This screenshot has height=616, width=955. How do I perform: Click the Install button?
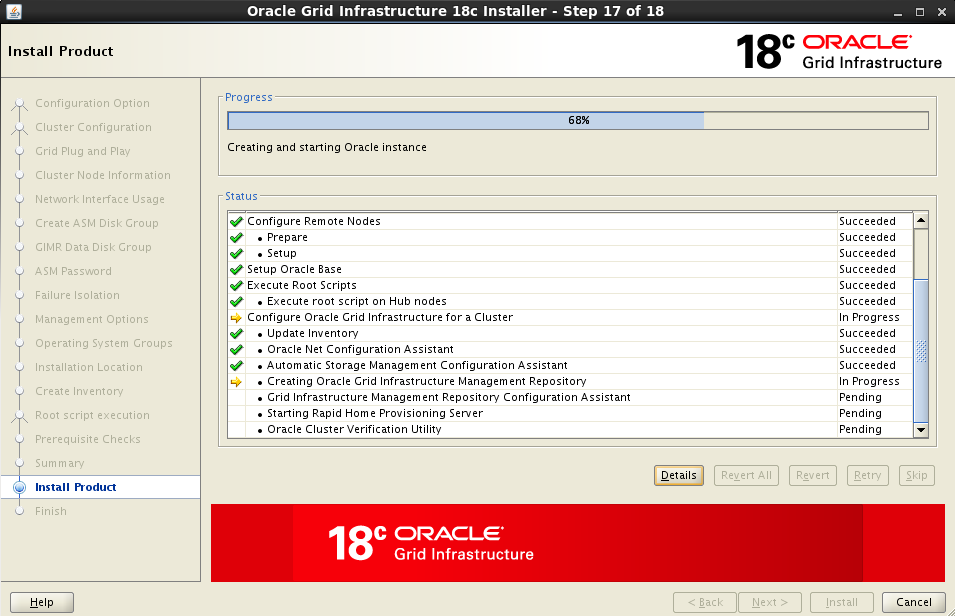[x=842, y=602]
